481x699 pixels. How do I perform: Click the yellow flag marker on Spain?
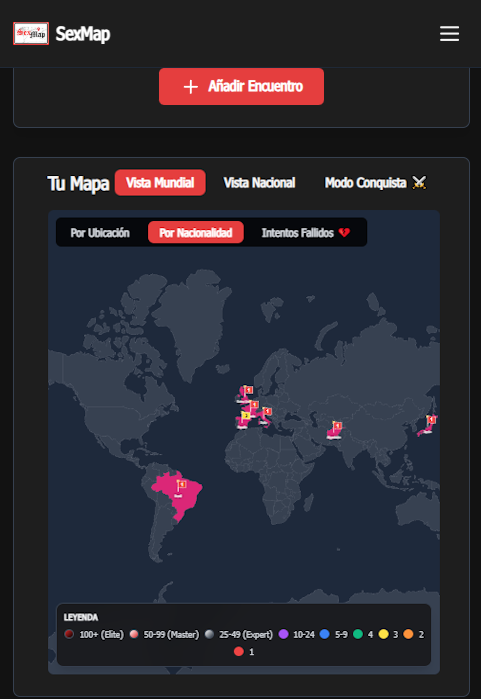pyautogui.click(x=246, y=416)
